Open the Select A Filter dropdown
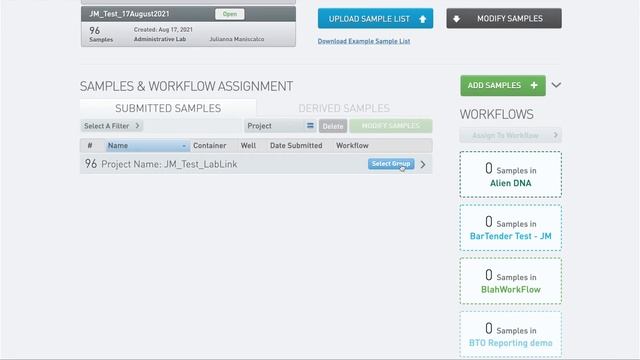The width and height of the screenshot is (640, 360). coord(112,126)
